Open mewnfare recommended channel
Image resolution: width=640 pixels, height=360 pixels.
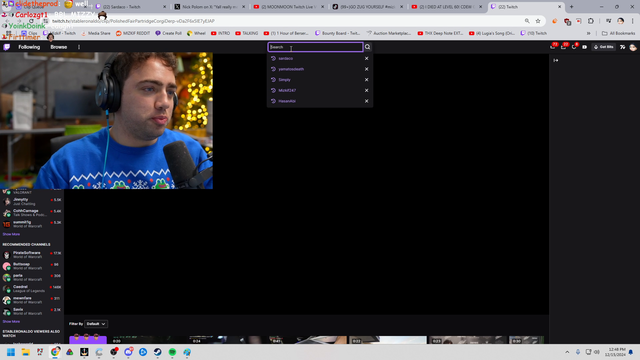[x=32, y=300]
